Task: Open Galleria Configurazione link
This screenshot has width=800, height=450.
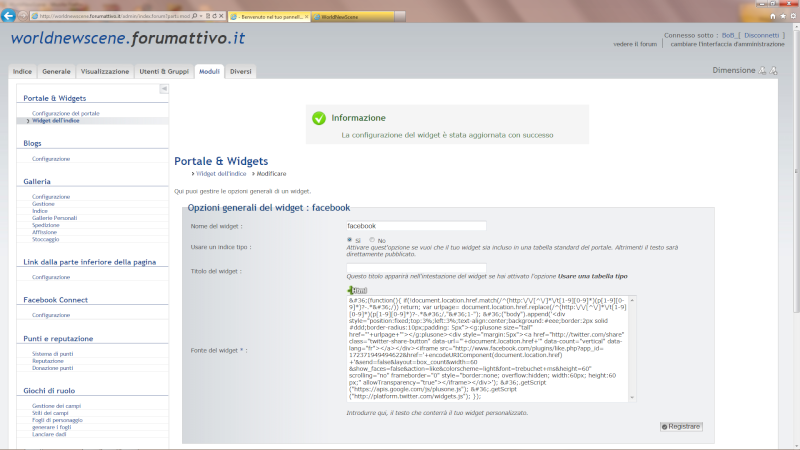Action: tap(51, 197)
